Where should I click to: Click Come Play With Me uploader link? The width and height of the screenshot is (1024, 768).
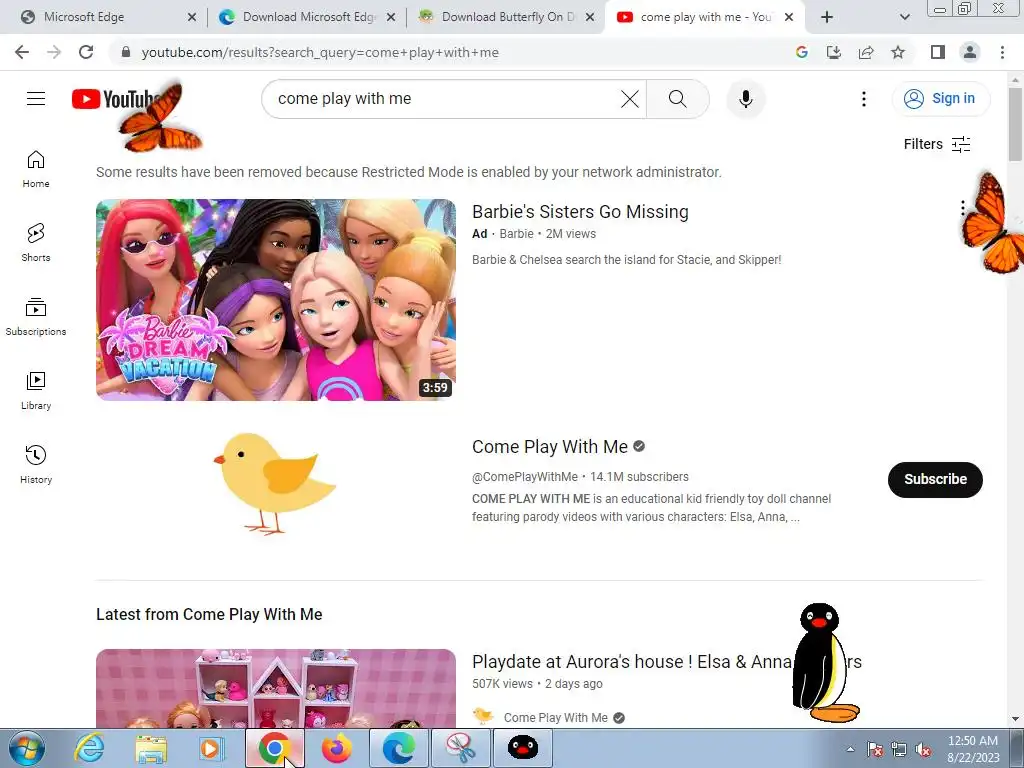[555, 718]
